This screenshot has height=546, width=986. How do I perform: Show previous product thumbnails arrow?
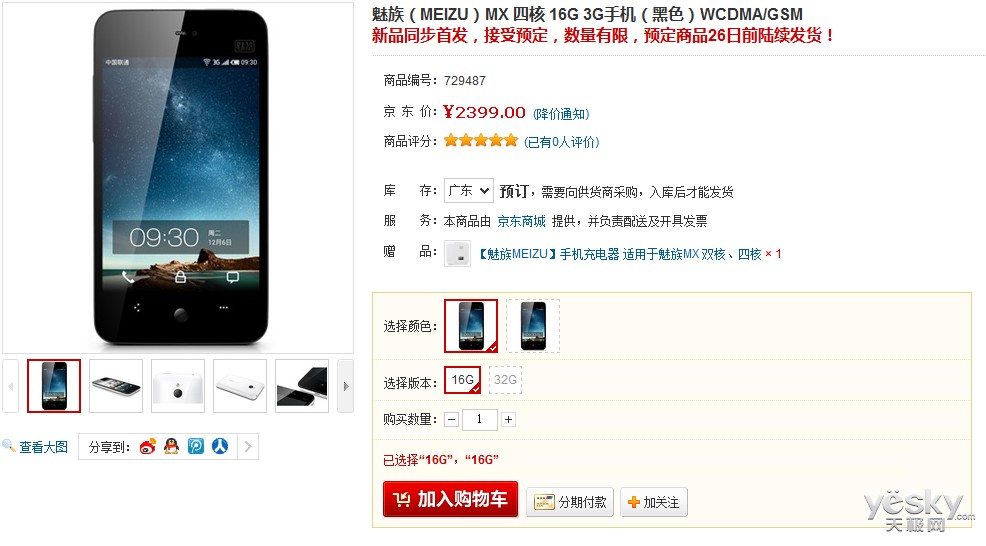(x=10, y=386)
